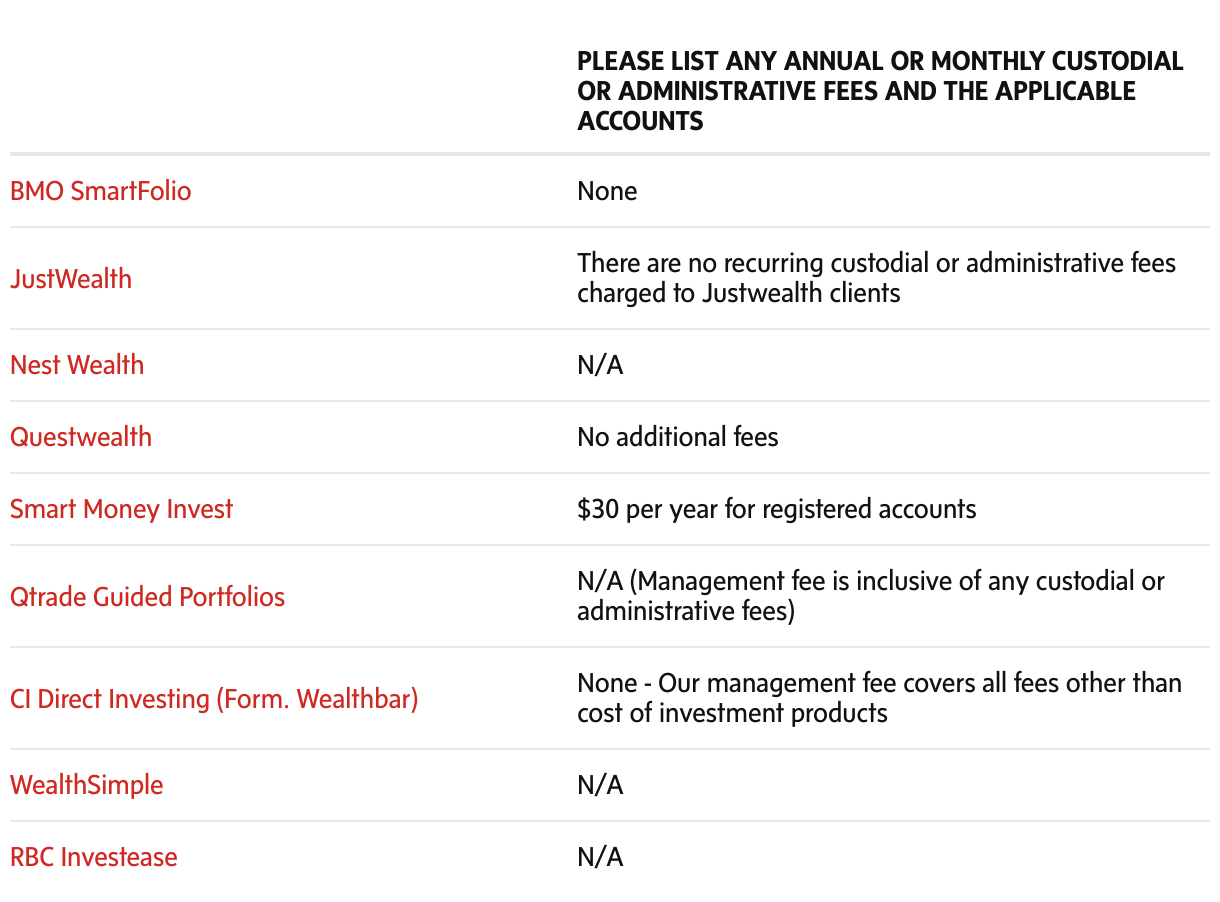Click the custodial or administrative fees column header
This screenshot has width=1220, height=902.
coord(880,91)
